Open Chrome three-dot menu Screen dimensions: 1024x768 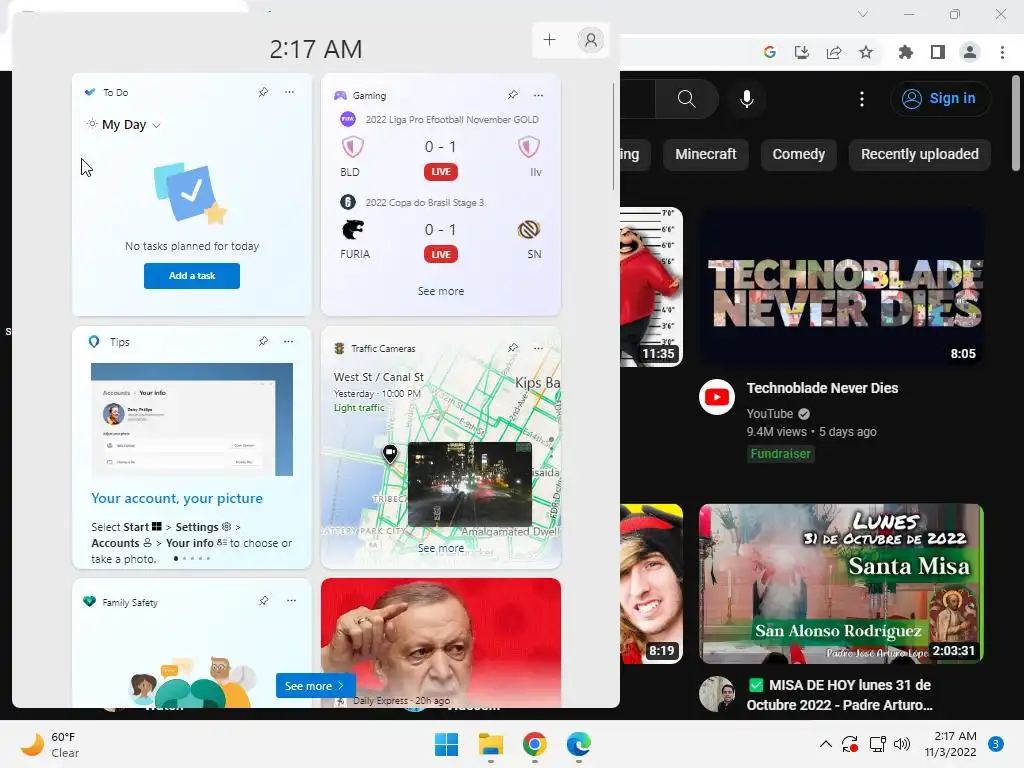point(1002,52)
